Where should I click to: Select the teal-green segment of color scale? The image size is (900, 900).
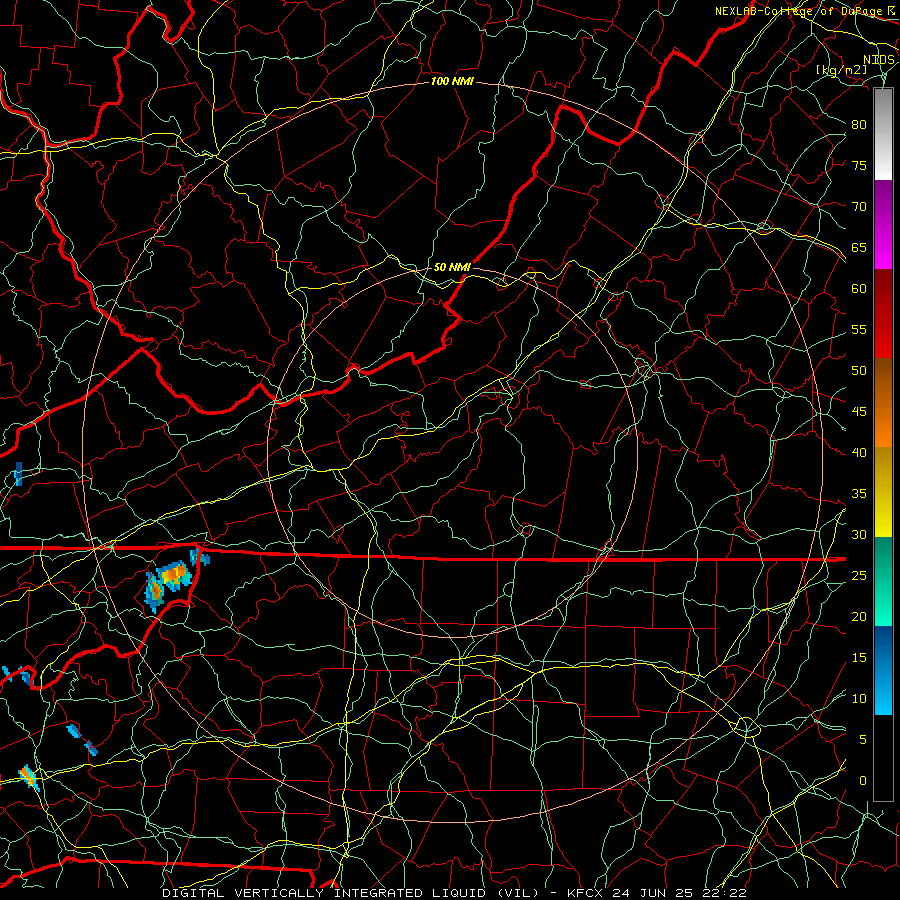pos(883,581)
